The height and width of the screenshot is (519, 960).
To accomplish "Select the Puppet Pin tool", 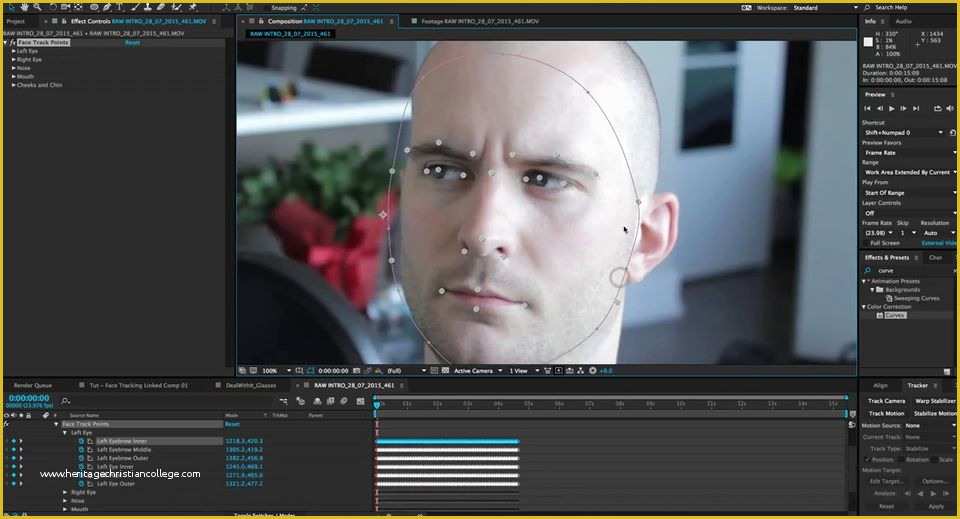I will pyautogui.click(x=192, y=7).
